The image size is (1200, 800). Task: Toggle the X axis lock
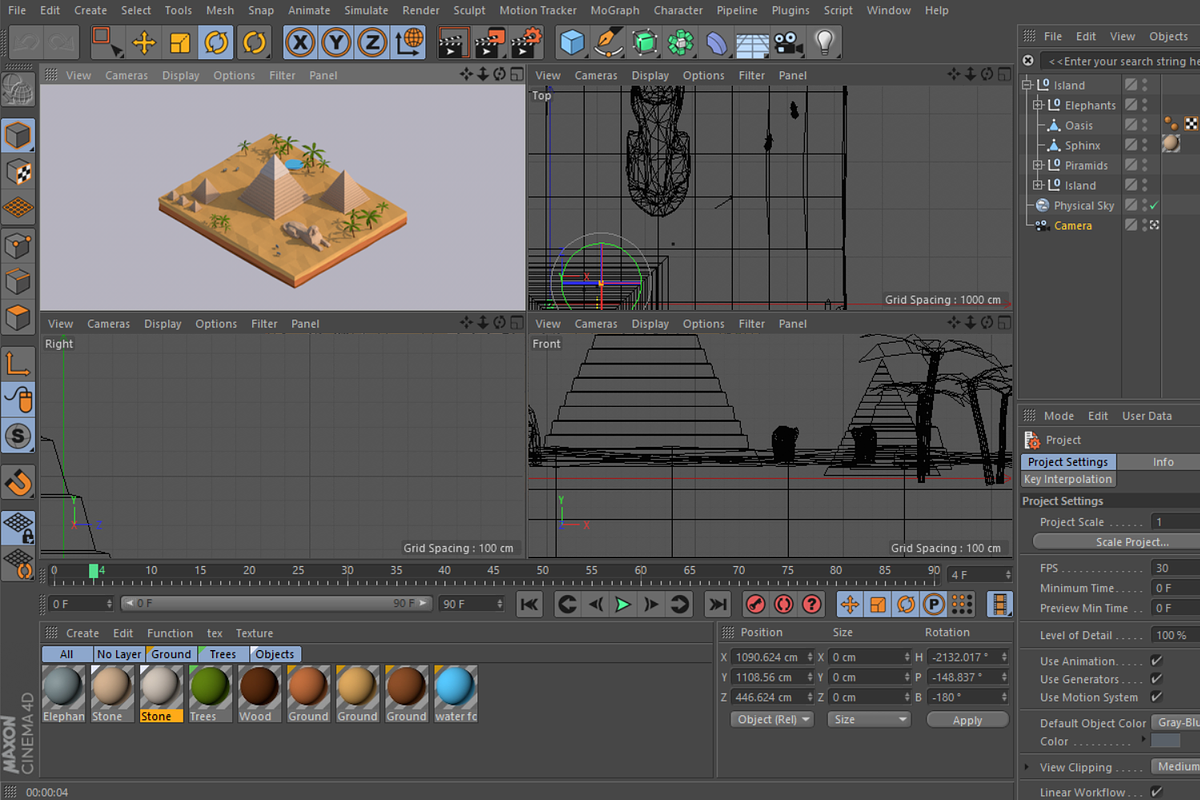[x=301, y=42]
